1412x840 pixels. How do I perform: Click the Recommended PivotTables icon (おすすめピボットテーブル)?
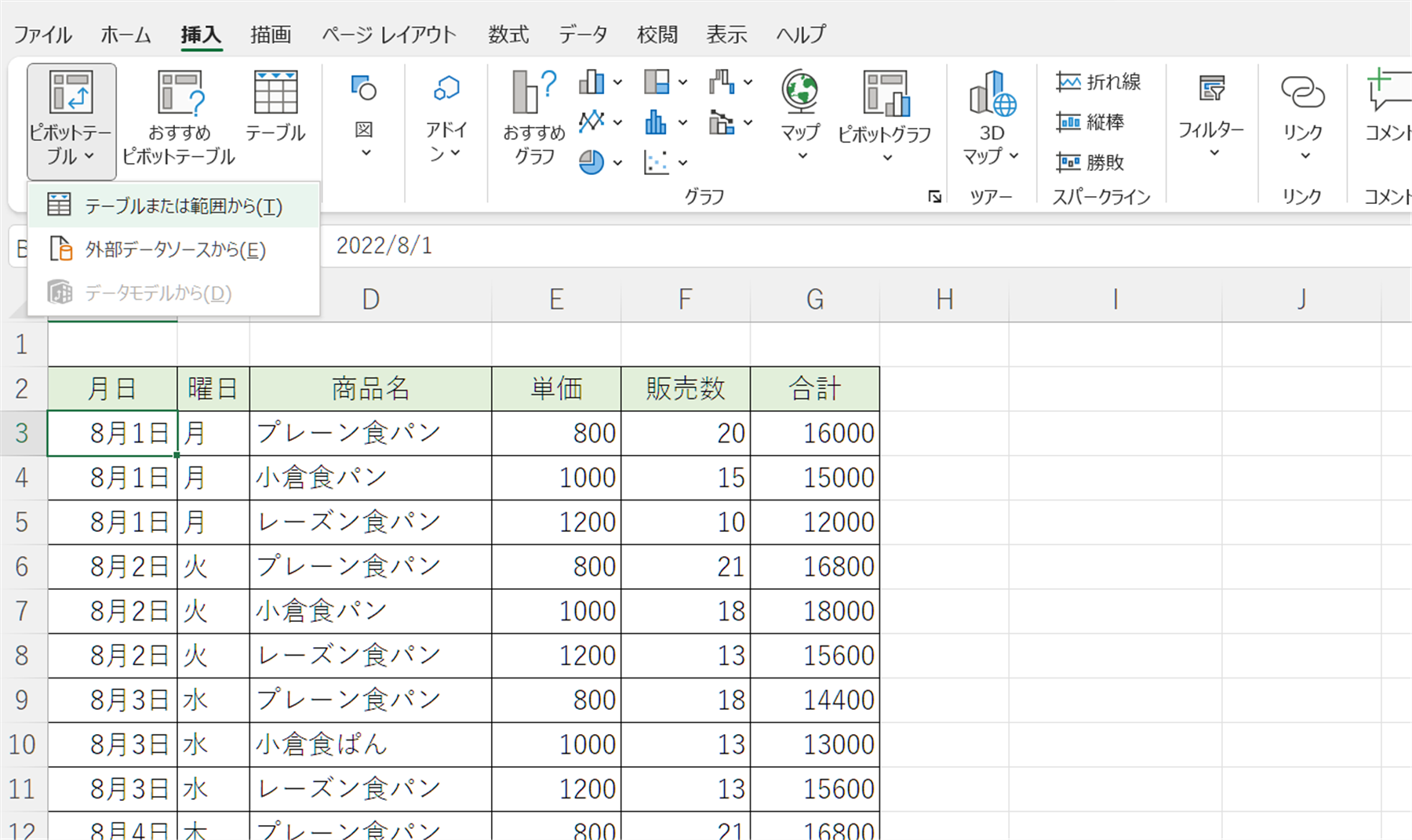coord(179,94)
